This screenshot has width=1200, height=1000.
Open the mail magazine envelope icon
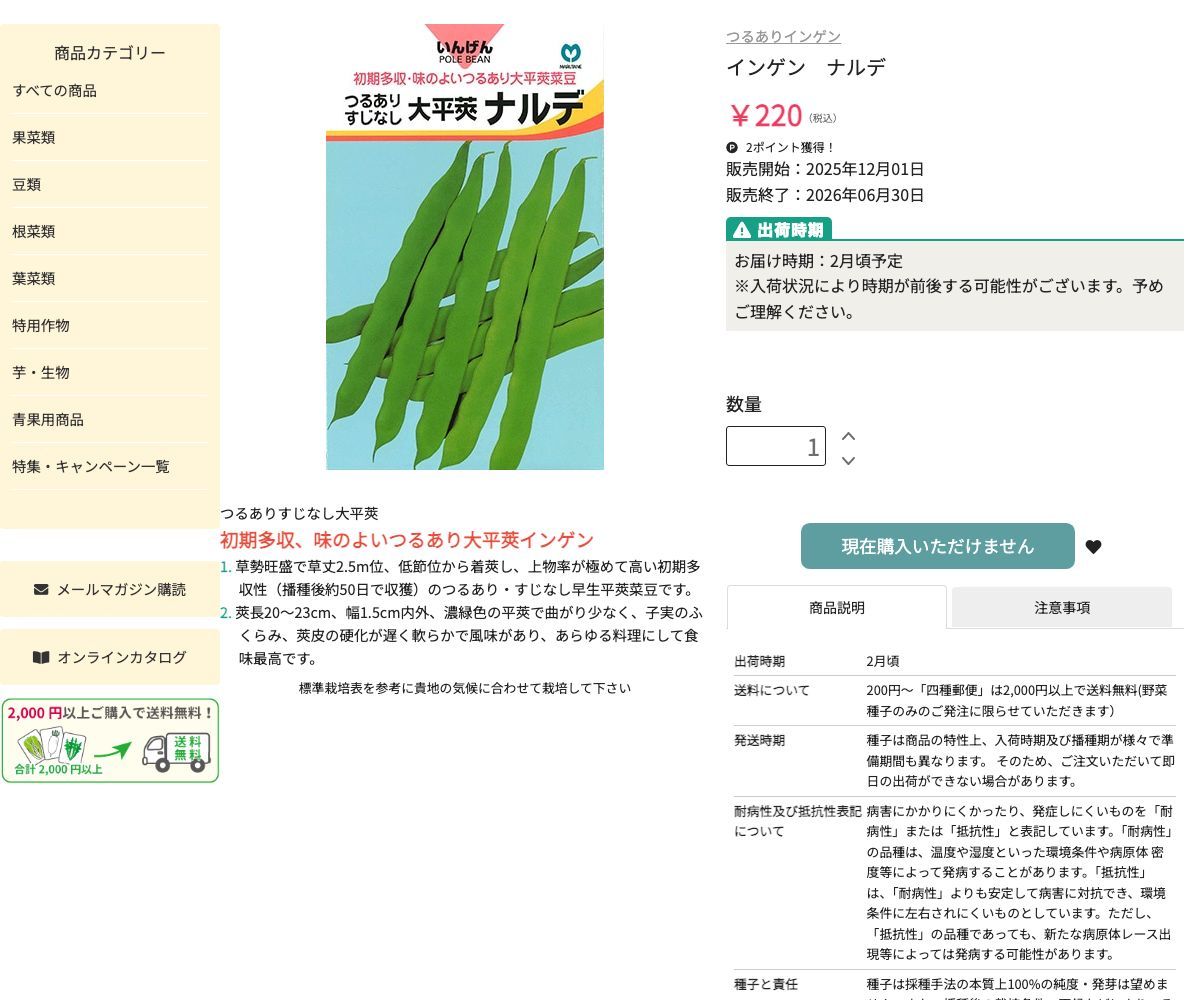40,589
